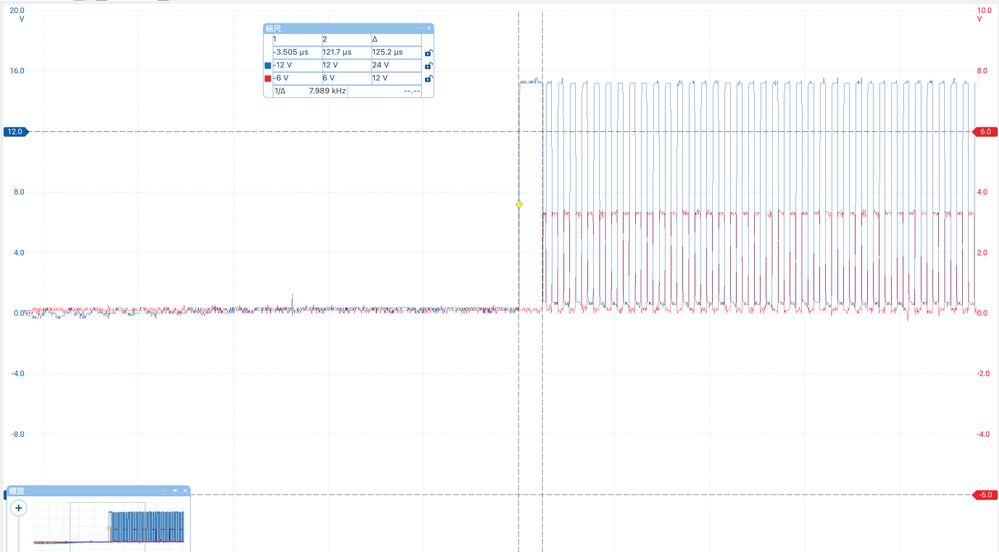Click the -12 V ruler 1 cell
The width and height of the screenshot is (999, 552).
(x=297, y=65)
